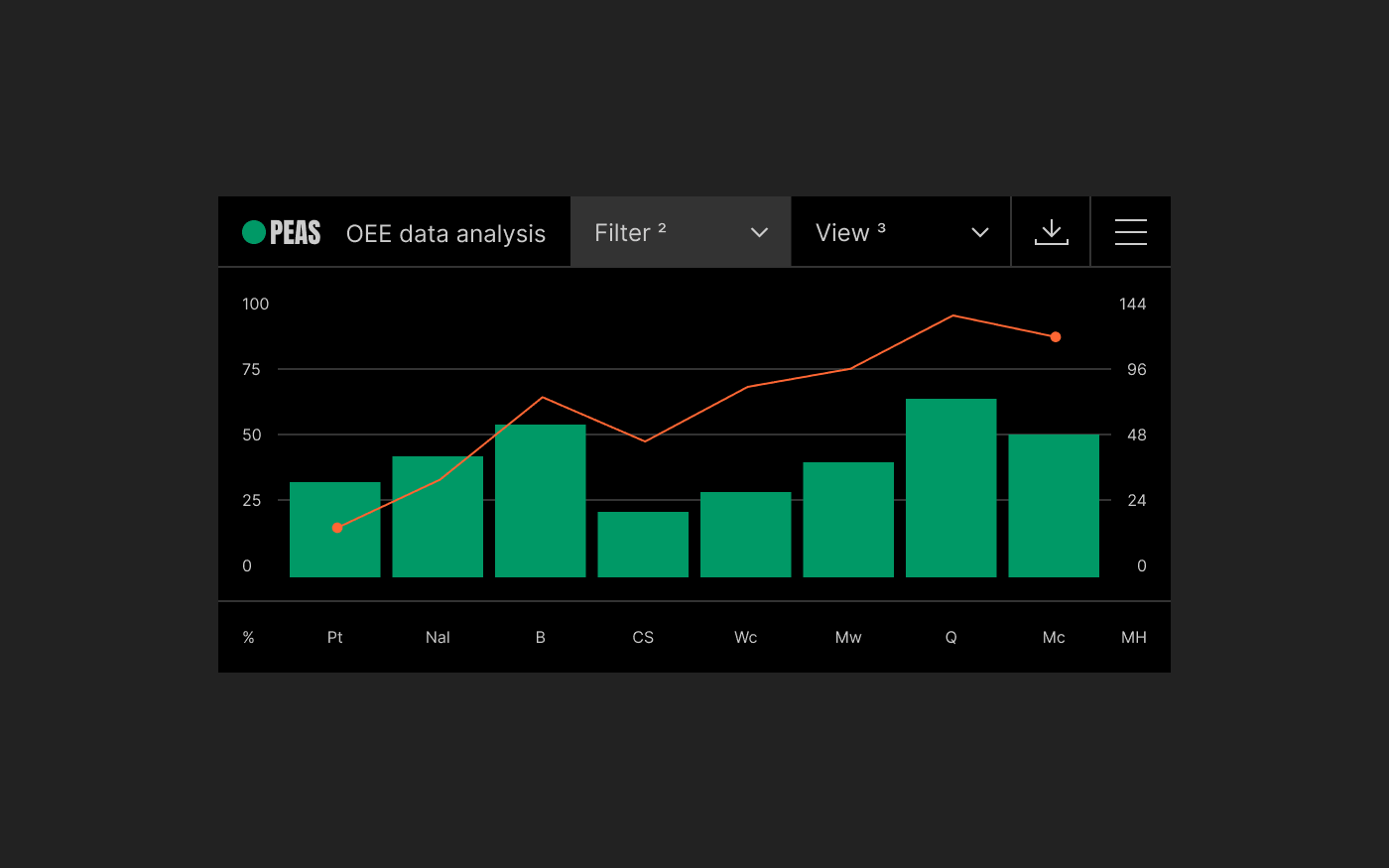Screen dimensions: 1389x868
Task: Click the green bar for Mc
Action: click(1054, 506)
